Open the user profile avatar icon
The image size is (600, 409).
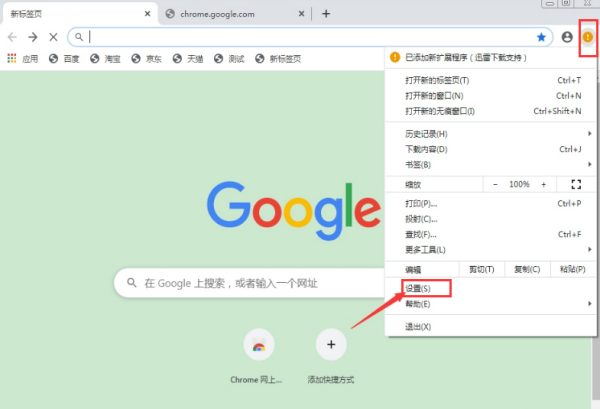[567, 37]
